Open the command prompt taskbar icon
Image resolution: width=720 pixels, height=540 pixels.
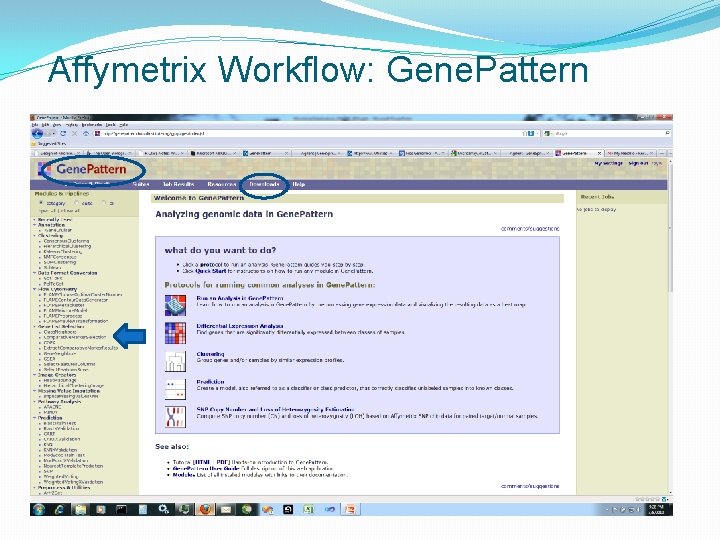[x=121, y=509]
